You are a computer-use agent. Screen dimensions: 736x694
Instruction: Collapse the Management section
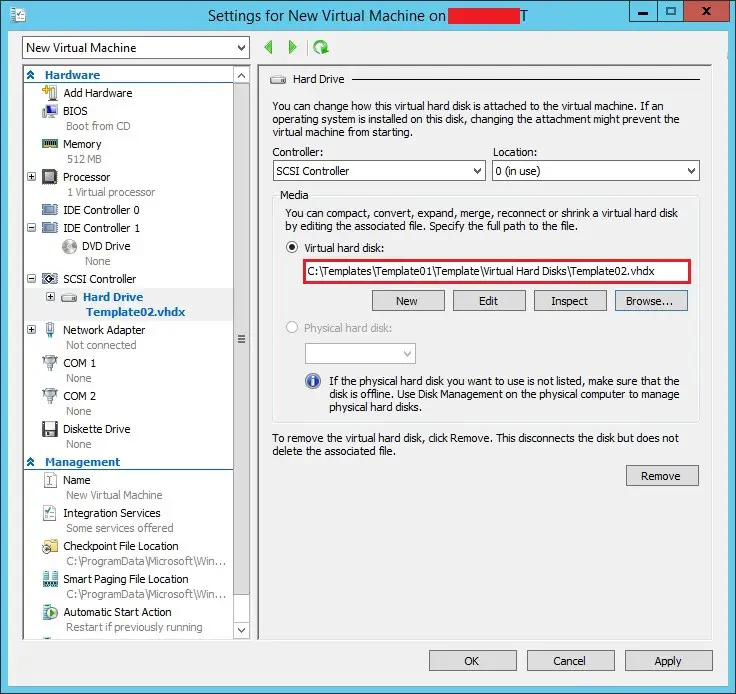[31, 462]
